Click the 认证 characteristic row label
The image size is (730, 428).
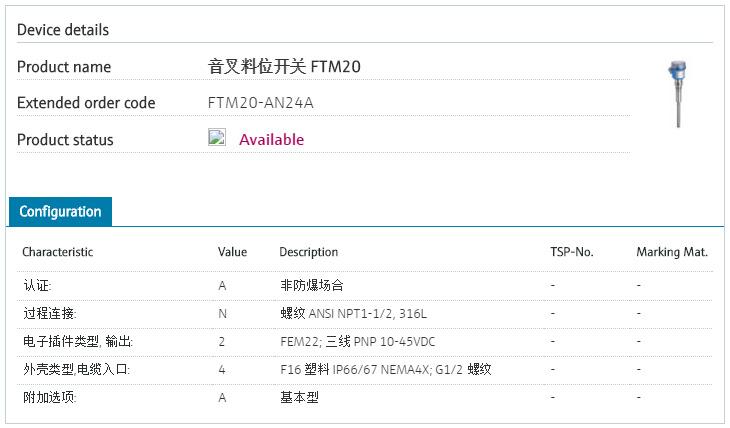click(x=37, y=286)
